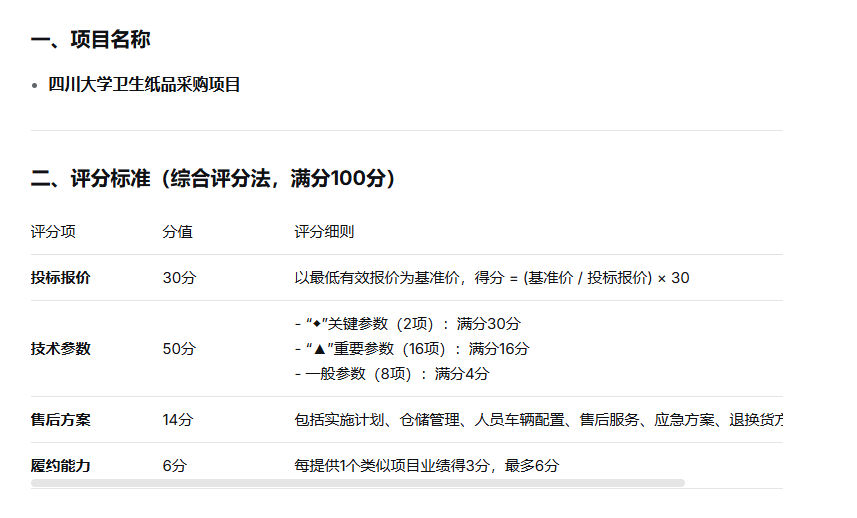This screenshot has height=518, width=857.
Task: Click the 6分 score cell
Action: [175, 466]
